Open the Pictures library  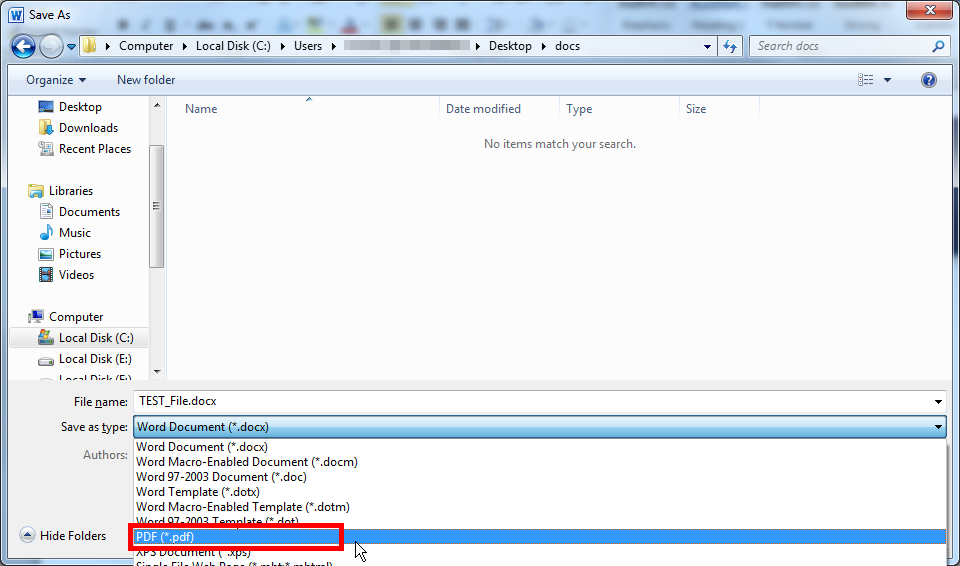(x=79, y=254)
